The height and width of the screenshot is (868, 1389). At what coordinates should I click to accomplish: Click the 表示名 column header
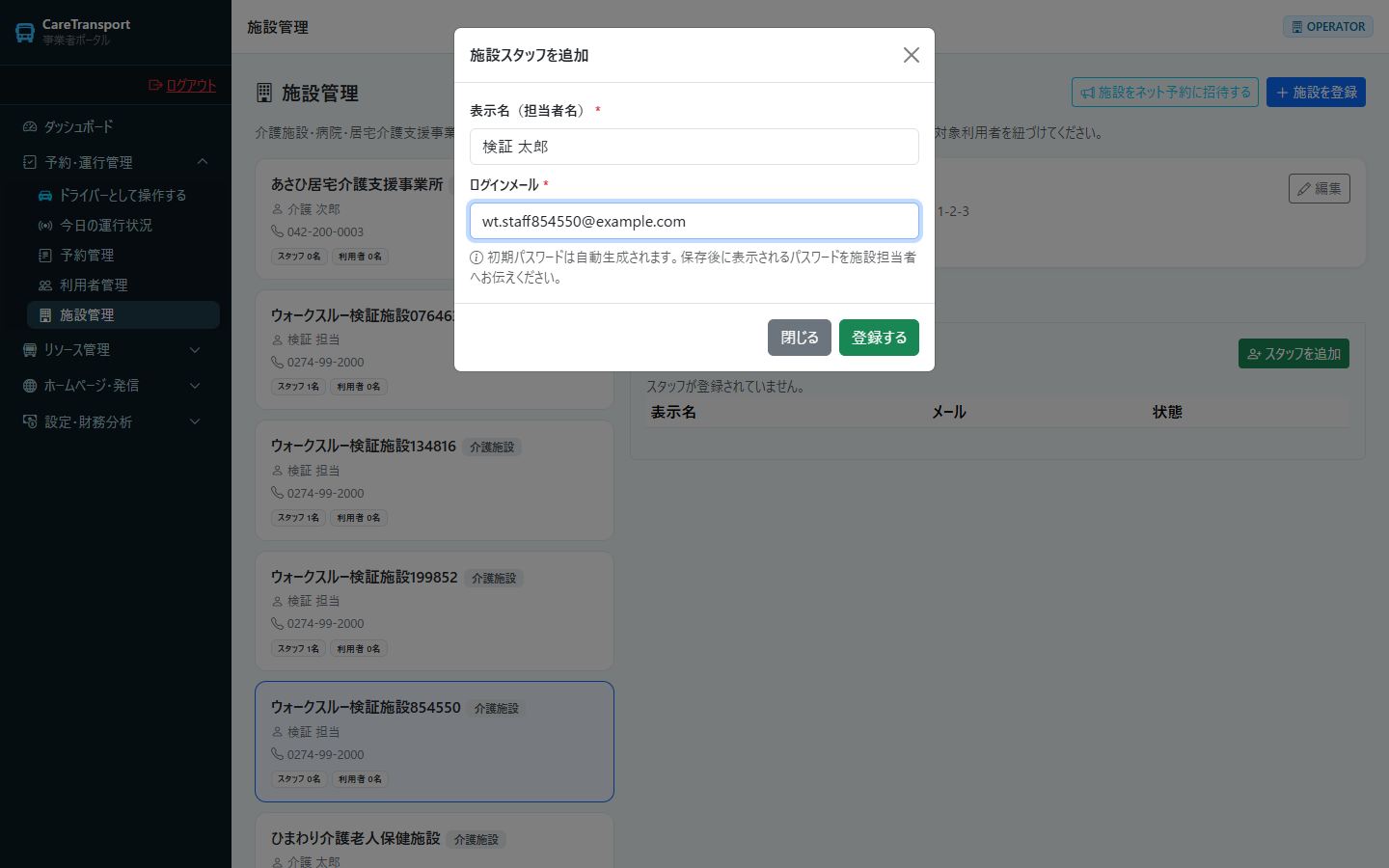(x=673, y=412)
